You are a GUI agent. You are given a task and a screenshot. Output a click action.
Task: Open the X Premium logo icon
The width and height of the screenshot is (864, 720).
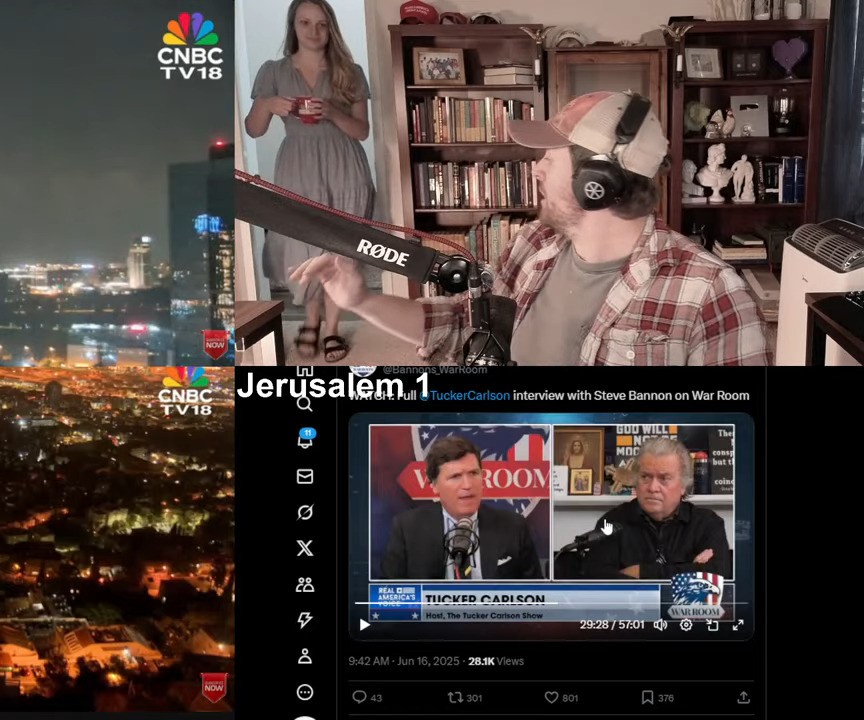pyautogui.click(x=305, y=548)
